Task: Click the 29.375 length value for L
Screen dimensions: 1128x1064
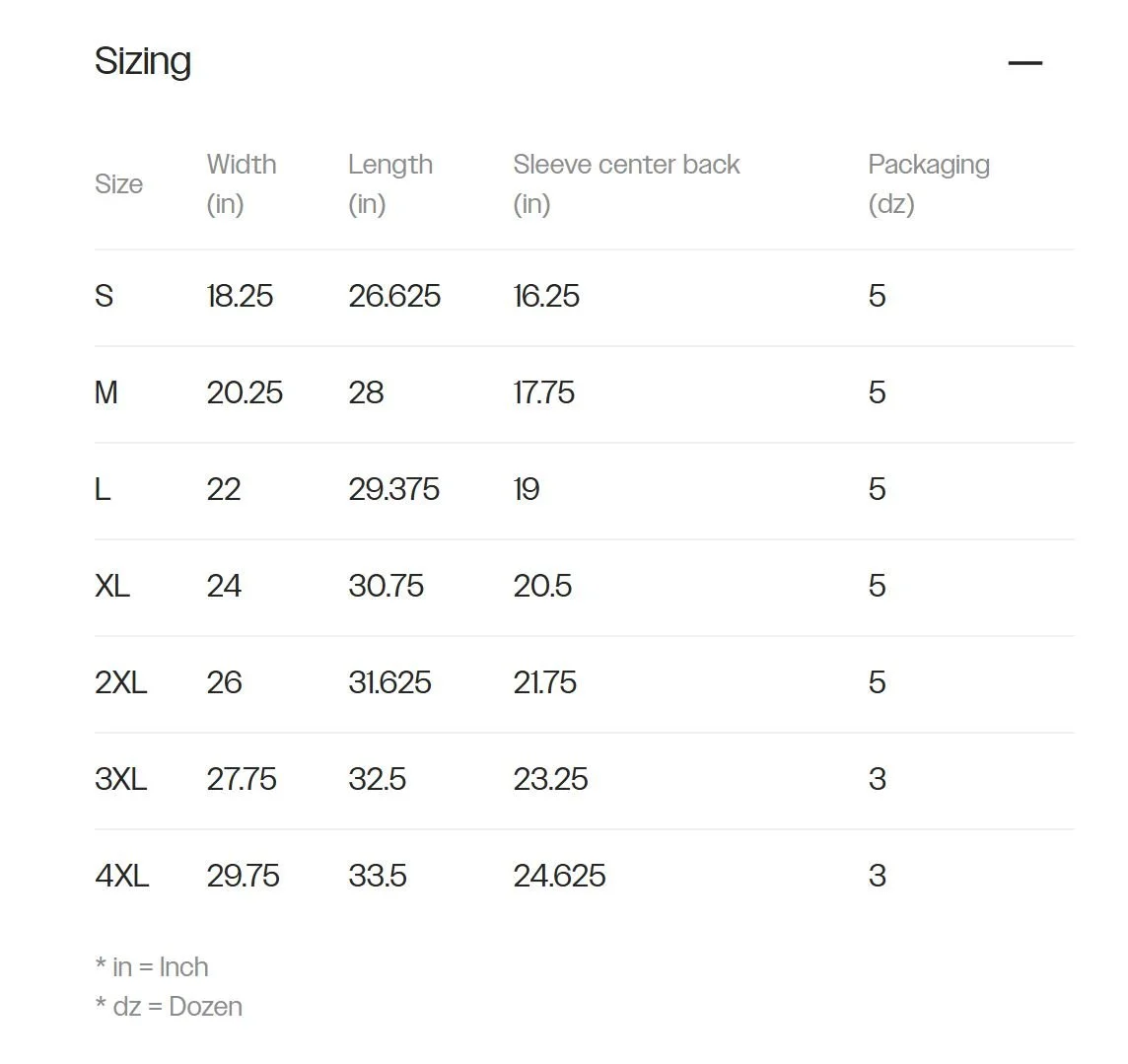Action: pyautogui.click(x=393, y=489)
